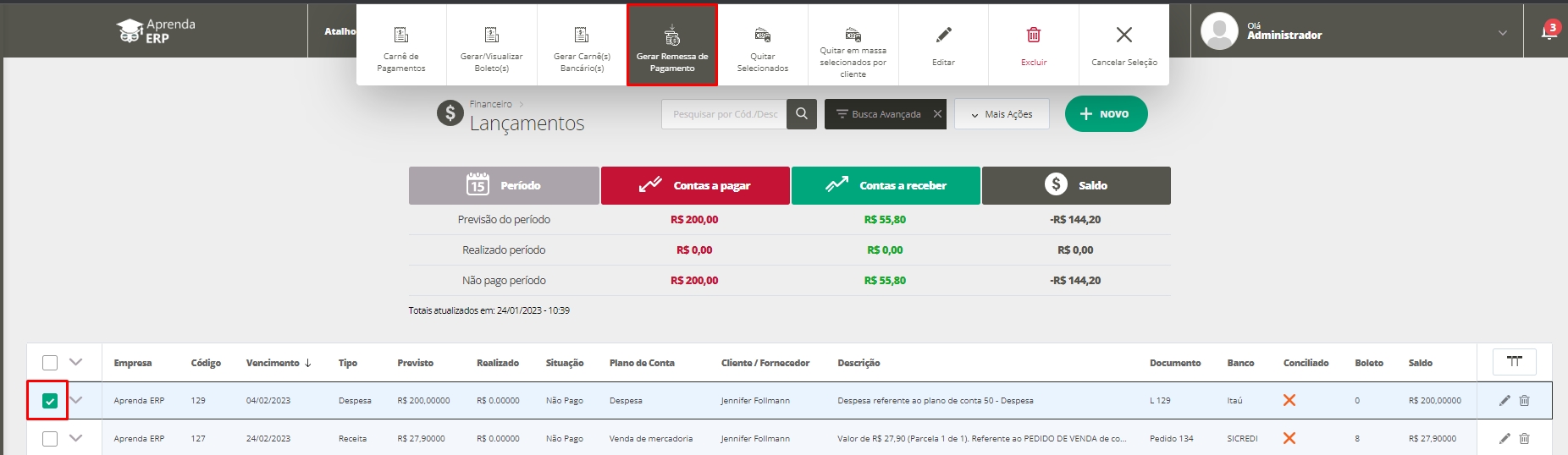Focus the Pesquisar por Cód./Desc field
The image size is (1568, 455).
[724, 114]
